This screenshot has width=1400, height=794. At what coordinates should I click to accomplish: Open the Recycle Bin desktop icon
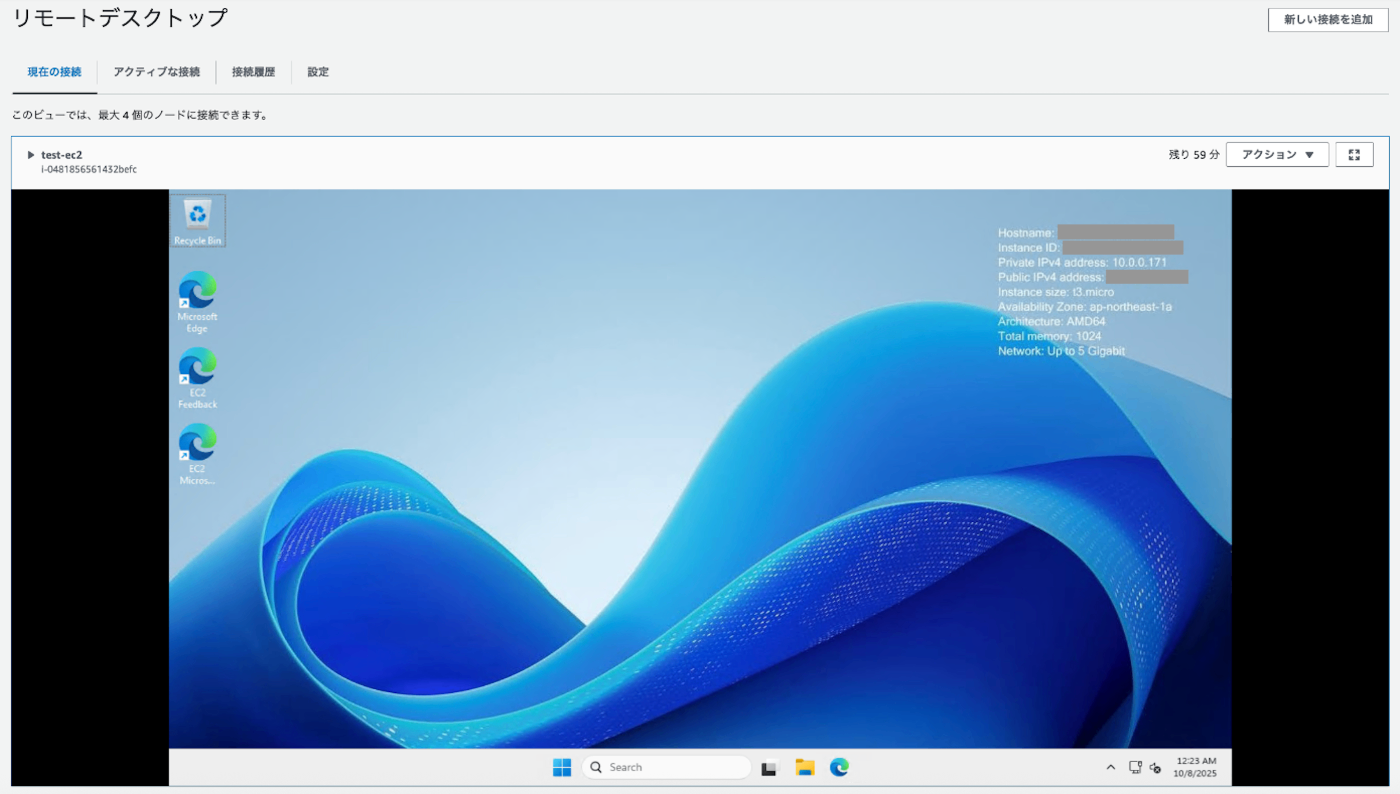(x=198, y=220)
